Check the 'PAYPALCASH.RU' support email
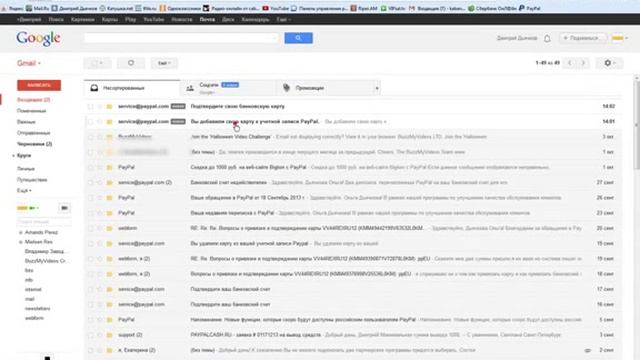Viewport: 640px width, 360px height. click(91, 335)
